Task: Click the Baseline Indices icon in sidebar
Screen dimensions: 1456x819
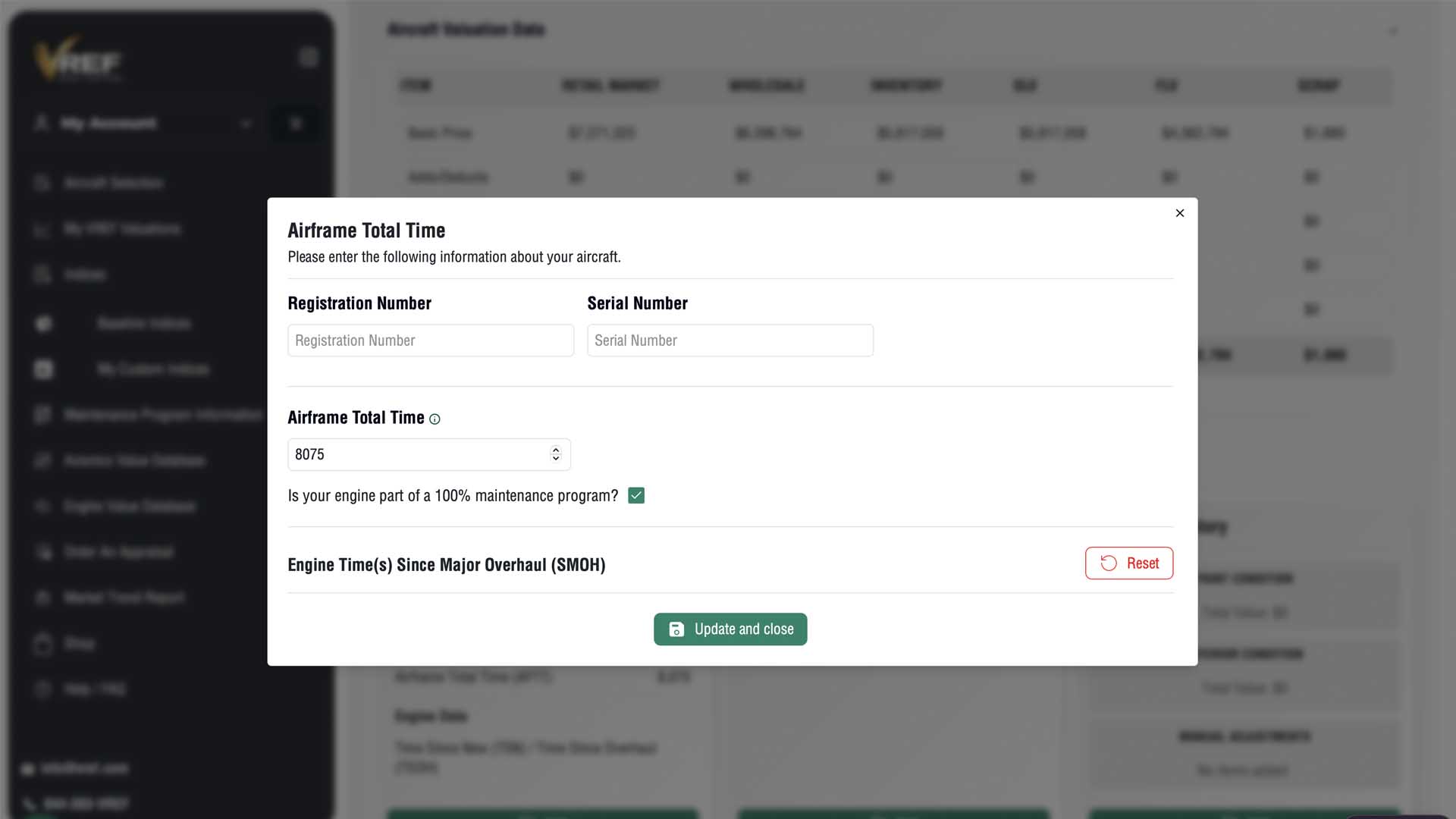Action: (x=44, y=324)
